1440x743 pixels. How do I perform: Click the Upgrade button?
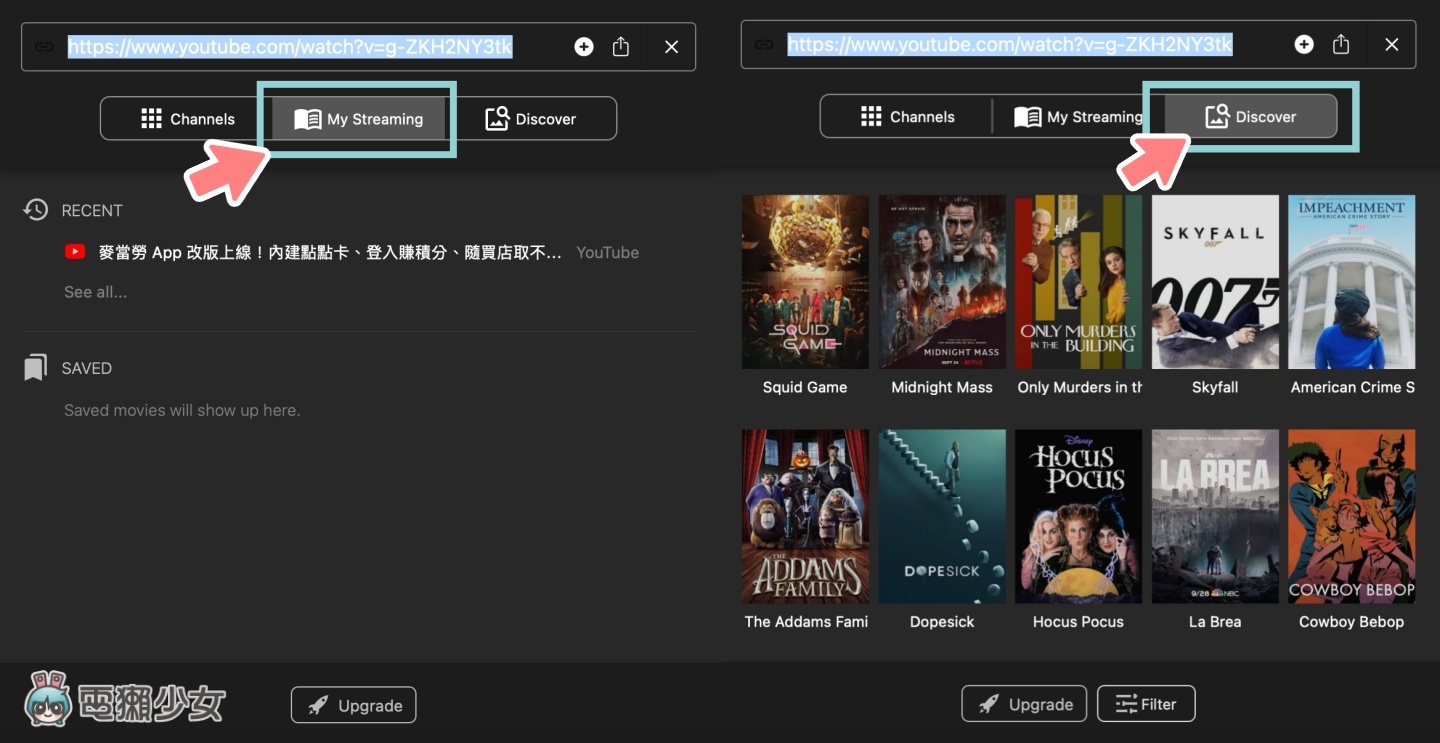coord(353,705)
